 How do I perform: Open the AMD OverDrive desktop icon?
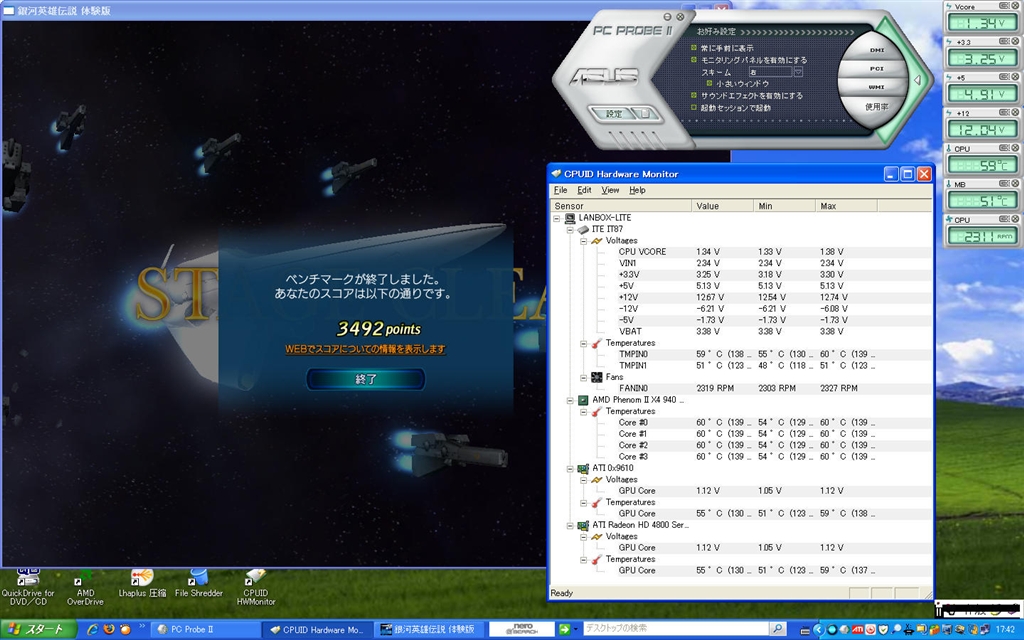tap(85, 587)
